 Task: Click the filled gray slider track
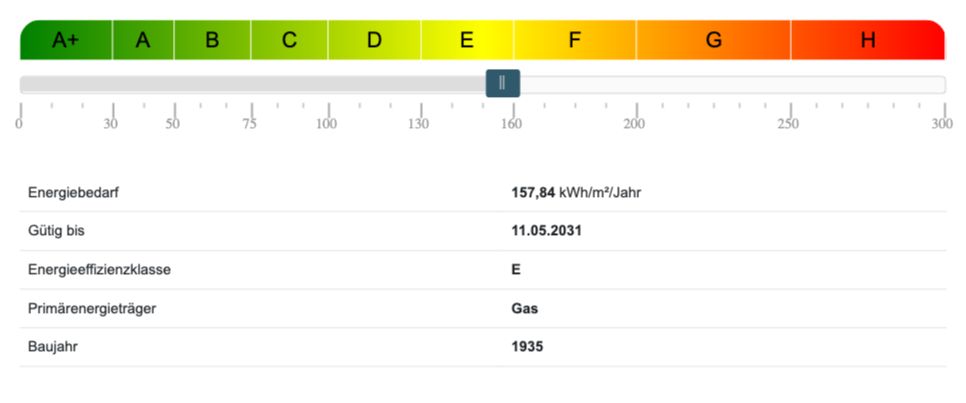tap(253, 84)
